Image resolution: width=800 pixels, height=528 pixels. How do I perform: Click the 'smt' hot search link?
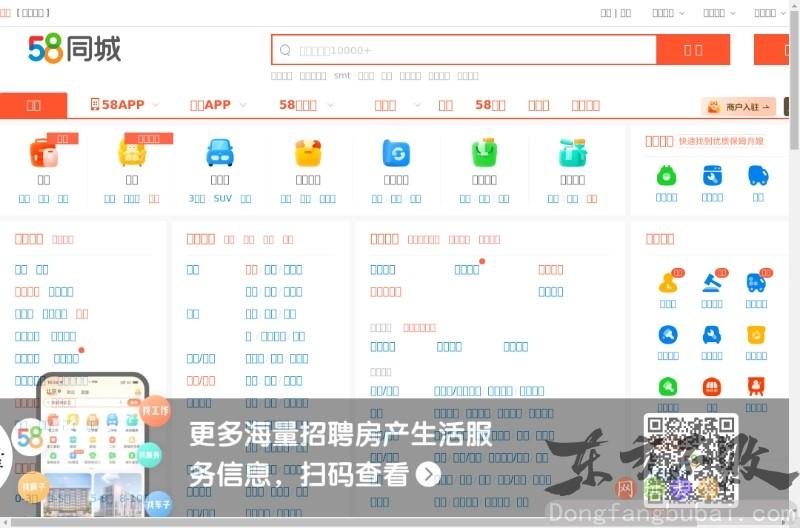tap(342, 76)
